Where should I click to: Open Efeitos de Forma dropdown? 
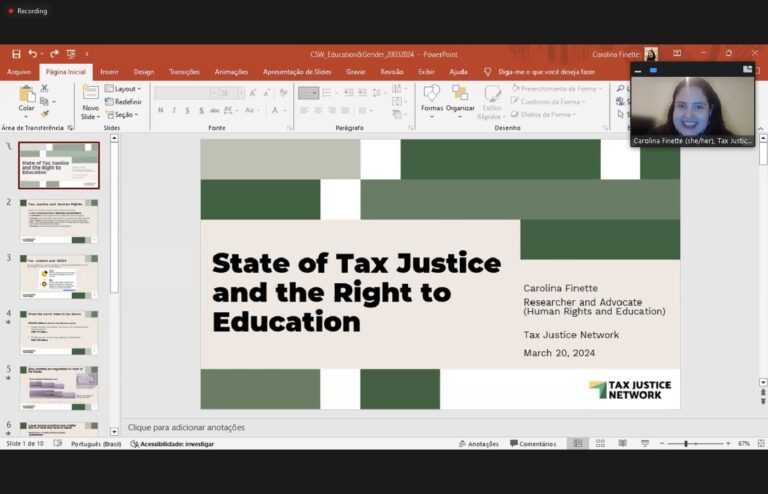543,114
